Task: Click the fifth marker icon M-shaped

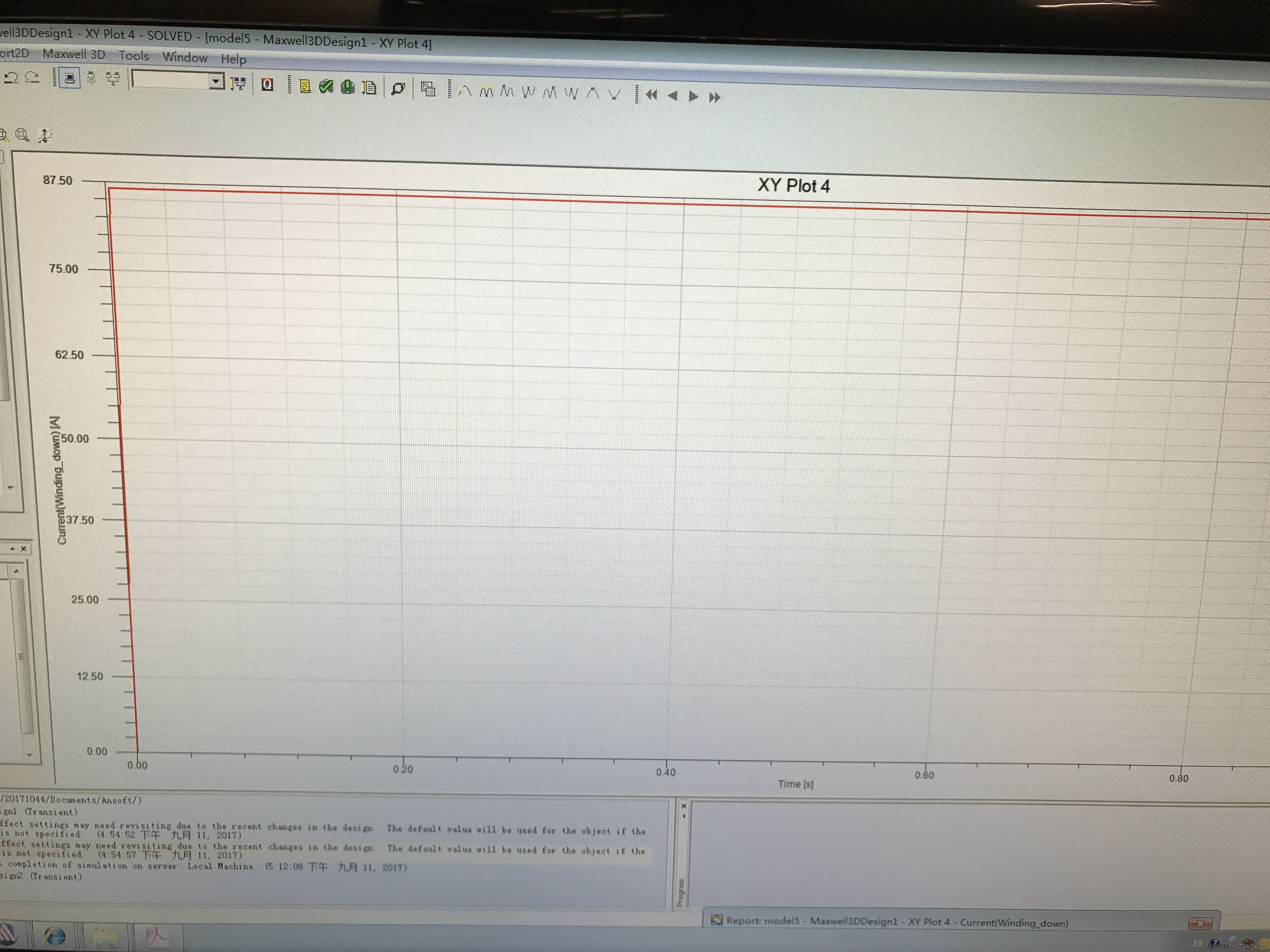Action: coord(549,92)
